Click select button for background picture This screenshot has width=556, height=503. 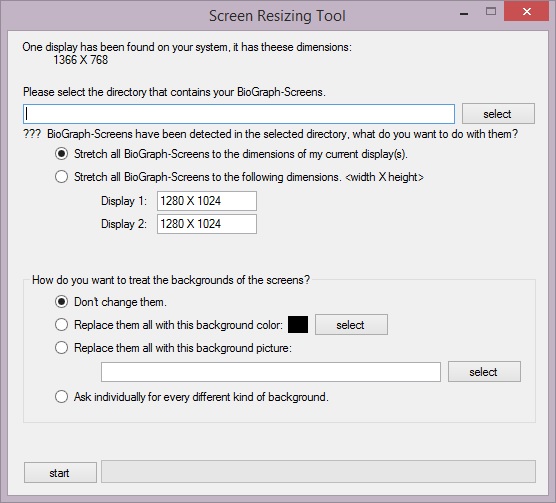(x=484, y=371)
